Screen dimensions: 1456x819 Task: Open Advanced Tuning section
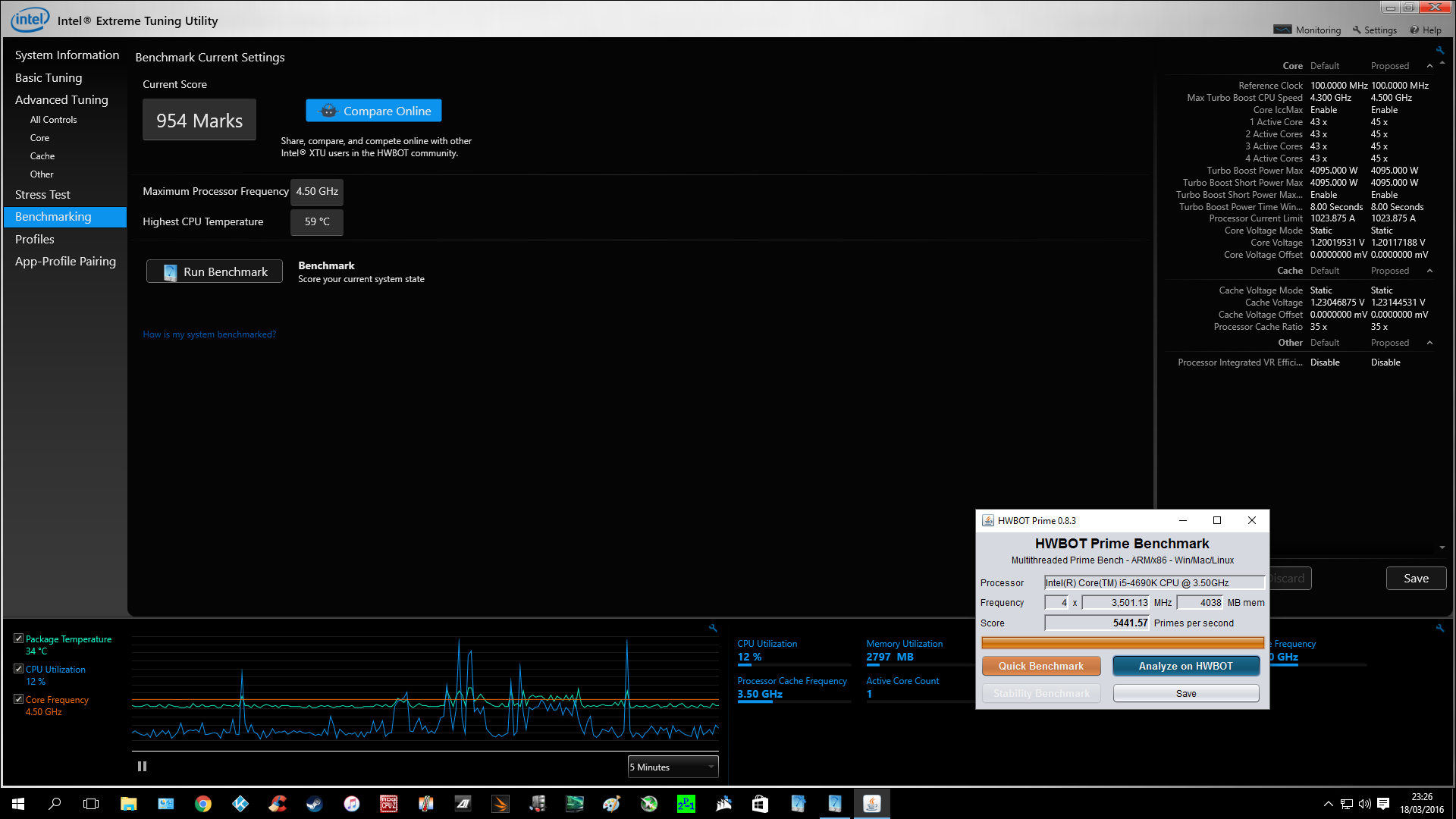[61, 99]
